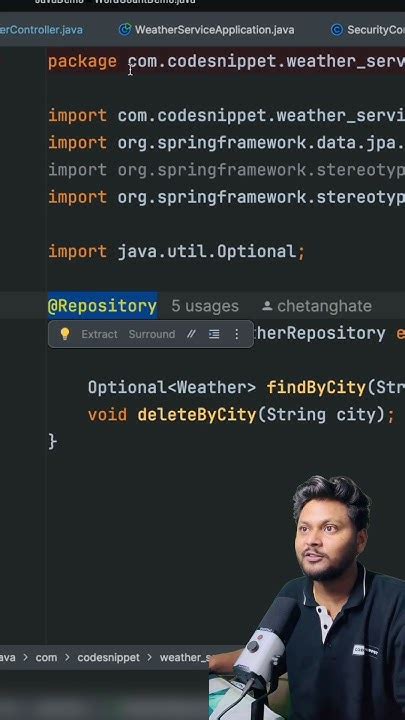
Task: Click the package declaration line
Action: click(226, 62)
